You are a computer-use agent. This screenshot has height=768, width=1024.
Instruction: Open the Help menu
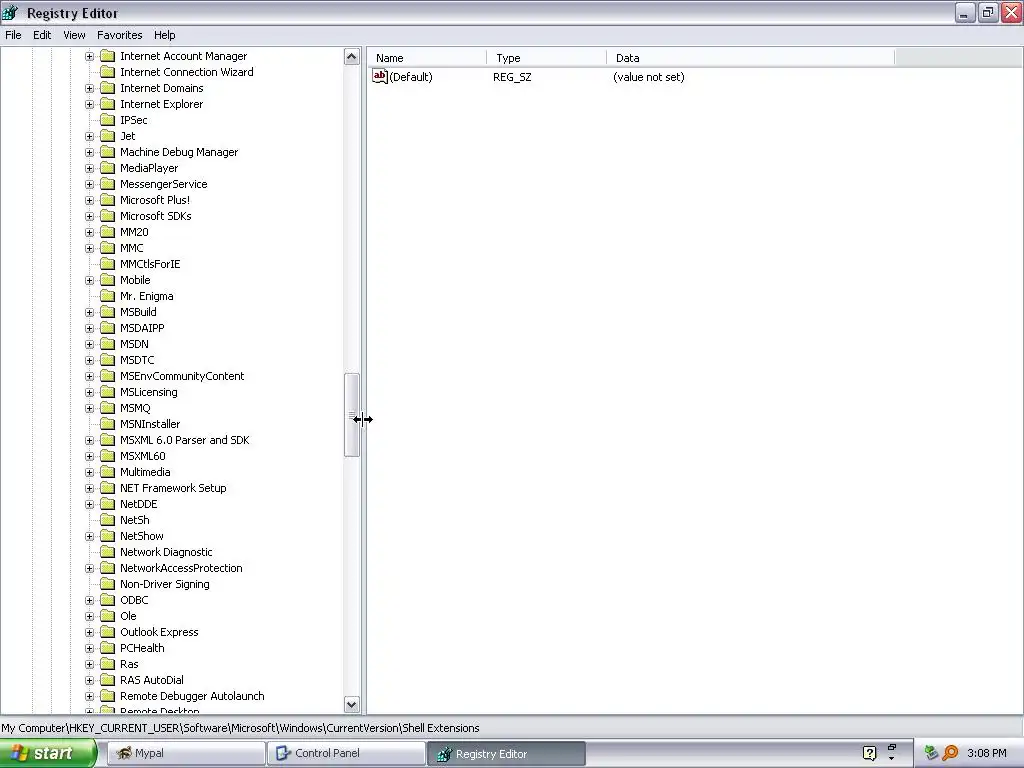point(165,35)
